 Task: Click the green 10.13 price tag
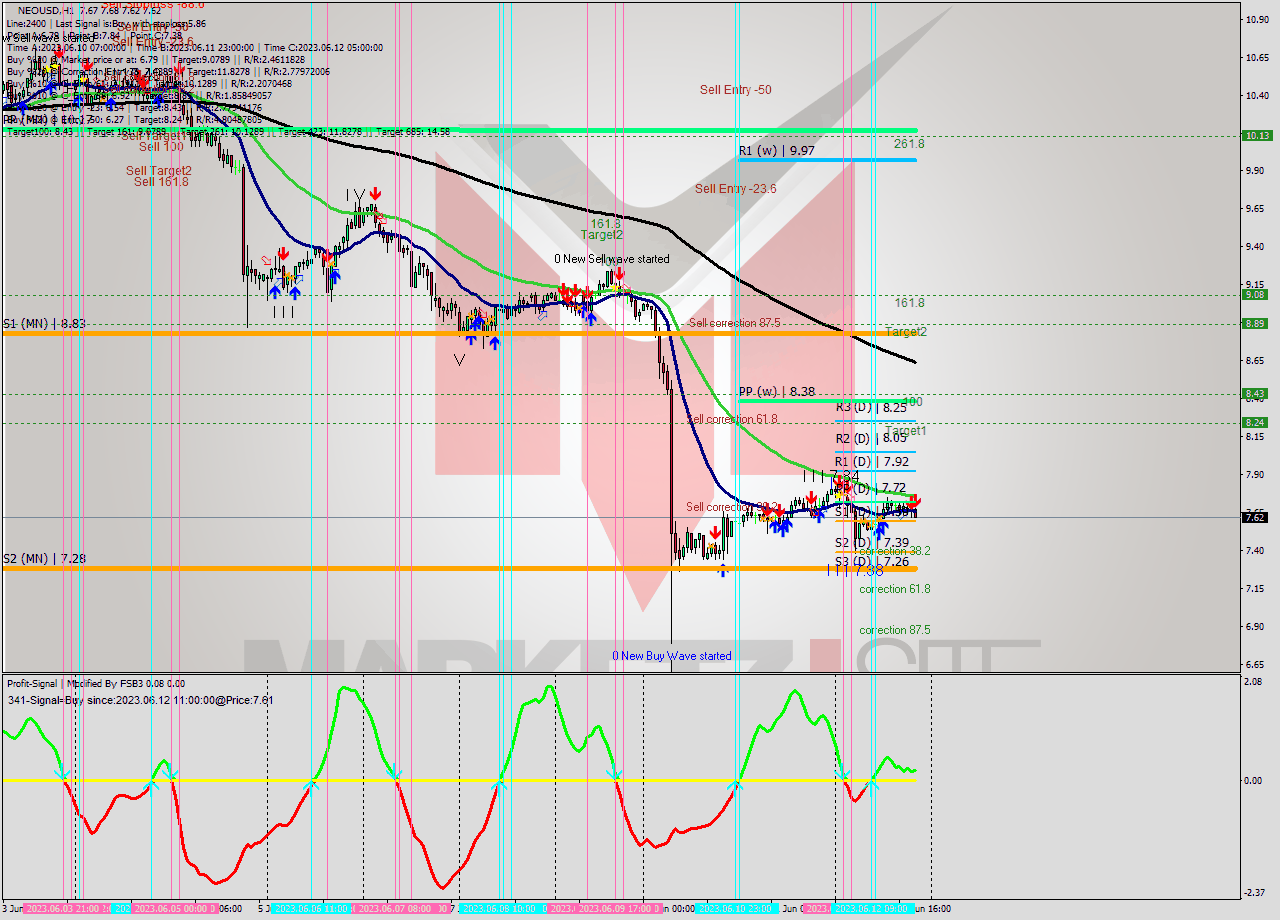tap(1256, 136)
